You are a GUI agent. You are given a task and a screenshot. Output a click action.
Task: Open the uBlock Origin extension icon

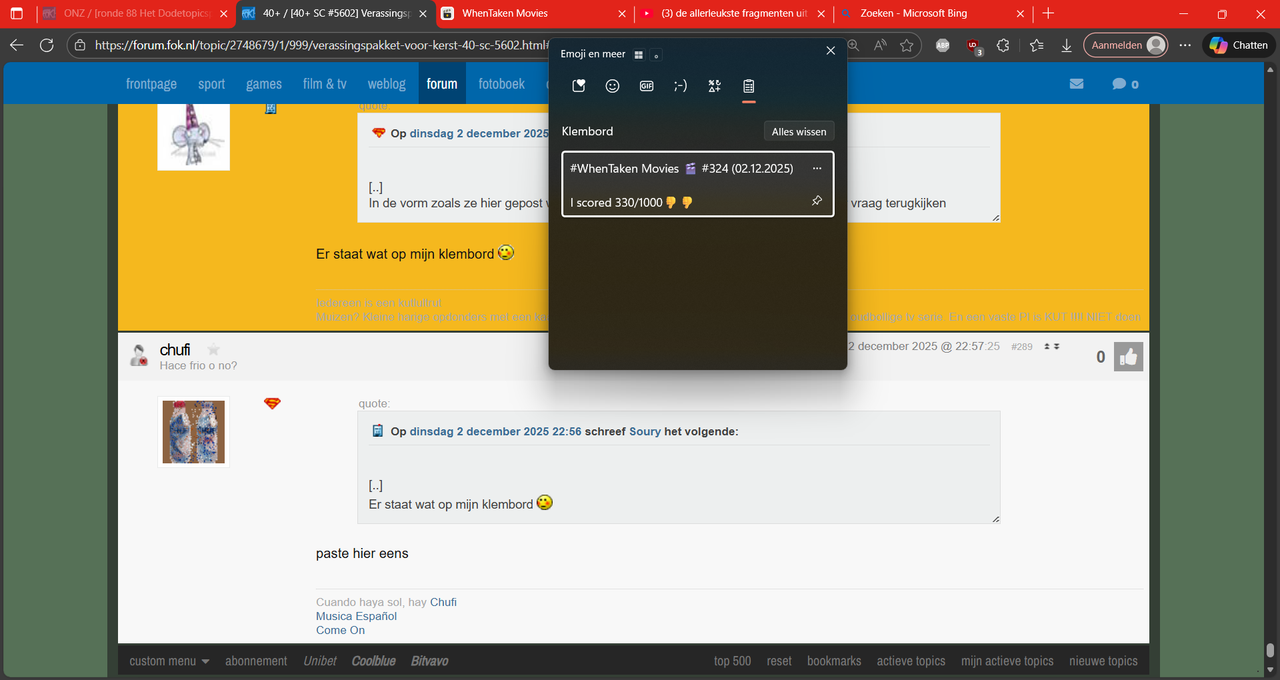point(974,45)
